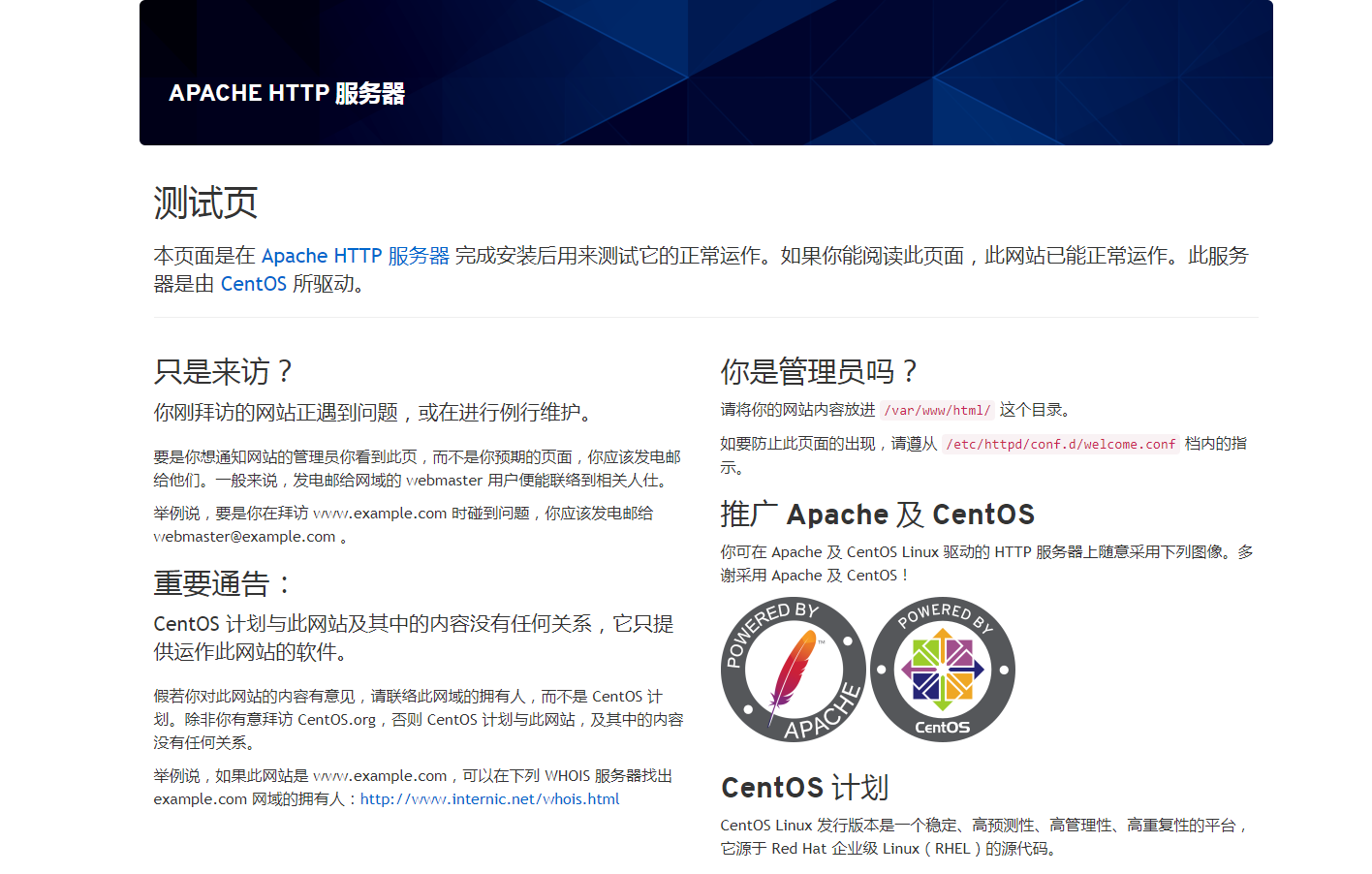Click the webmaster@example.com address text
This screenshot has width=1372, height=874.
click(x=244, y=537)
